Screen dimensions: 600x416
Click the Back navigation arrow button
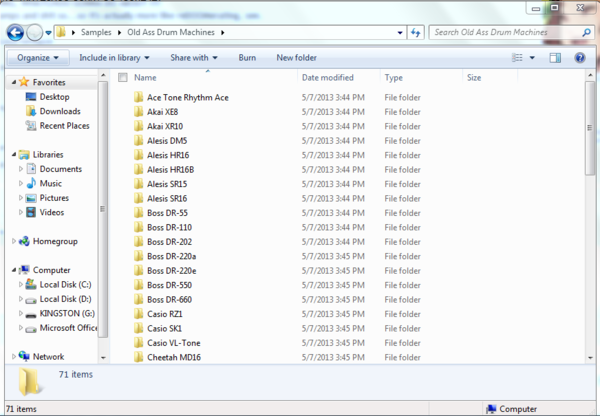pos(14,33)
